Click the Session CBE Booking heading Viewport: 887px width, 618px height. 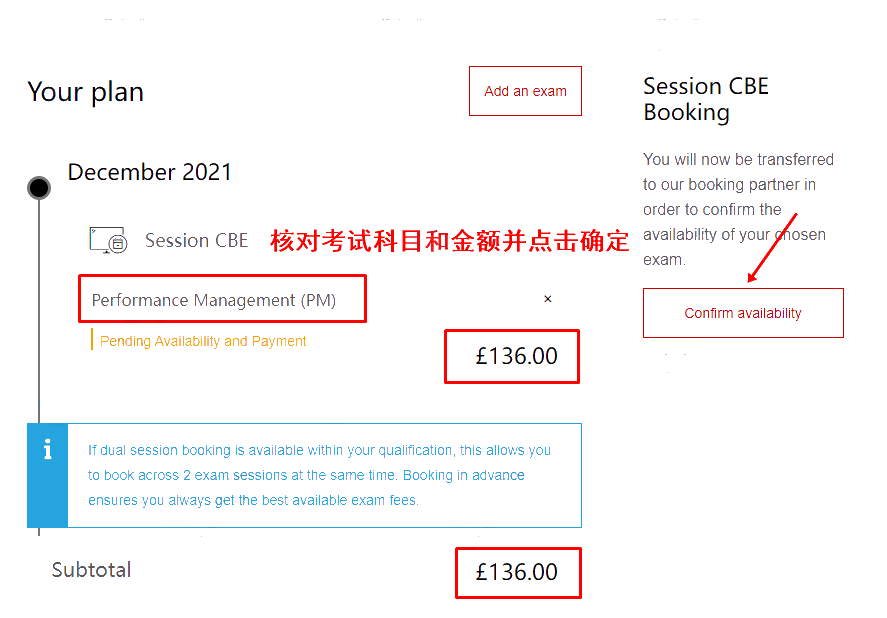tap(706, 99)
